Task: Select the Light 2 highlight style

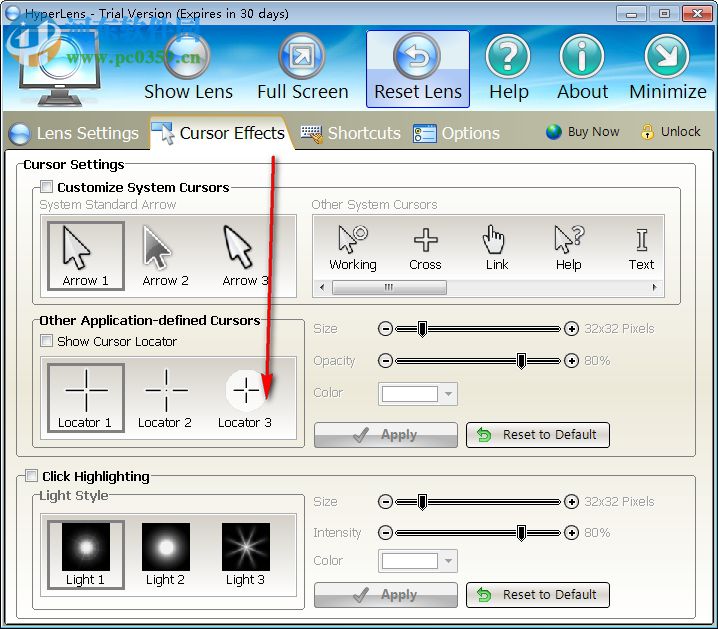Action: click(x=165, y=554)
